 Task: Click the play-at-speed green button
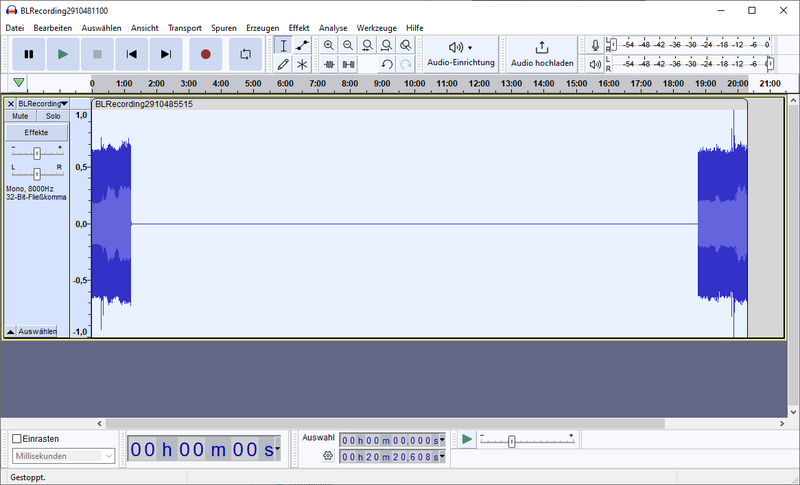coord(466,439)
